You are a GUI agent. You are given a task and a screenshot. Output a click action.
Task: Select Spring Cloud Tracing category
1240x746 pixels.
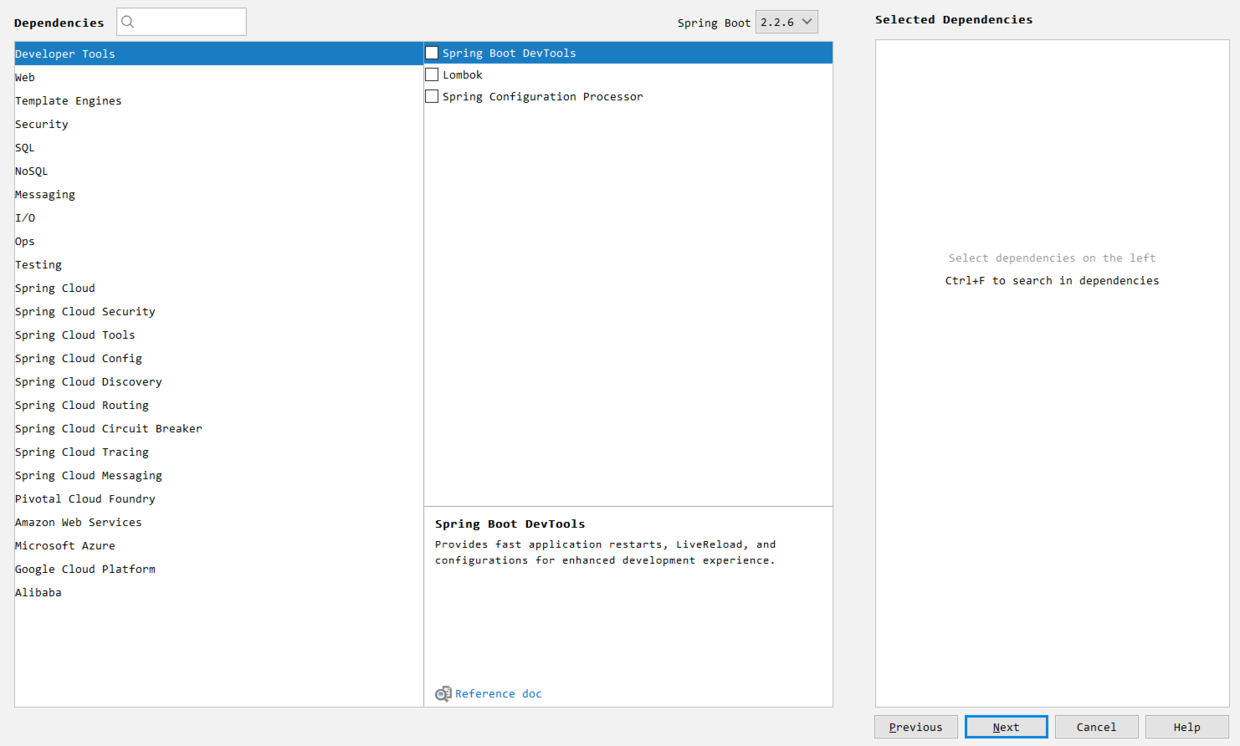click(219, 452)
